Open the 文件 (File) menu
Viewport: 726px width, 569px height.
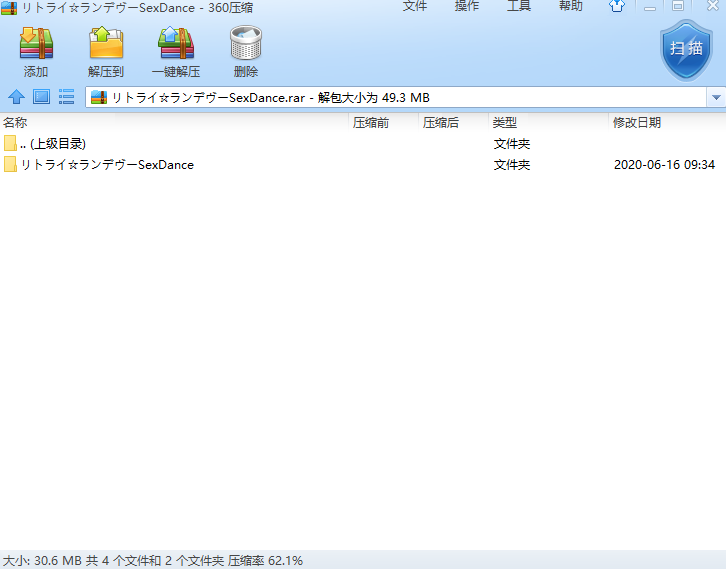[415, 7]
